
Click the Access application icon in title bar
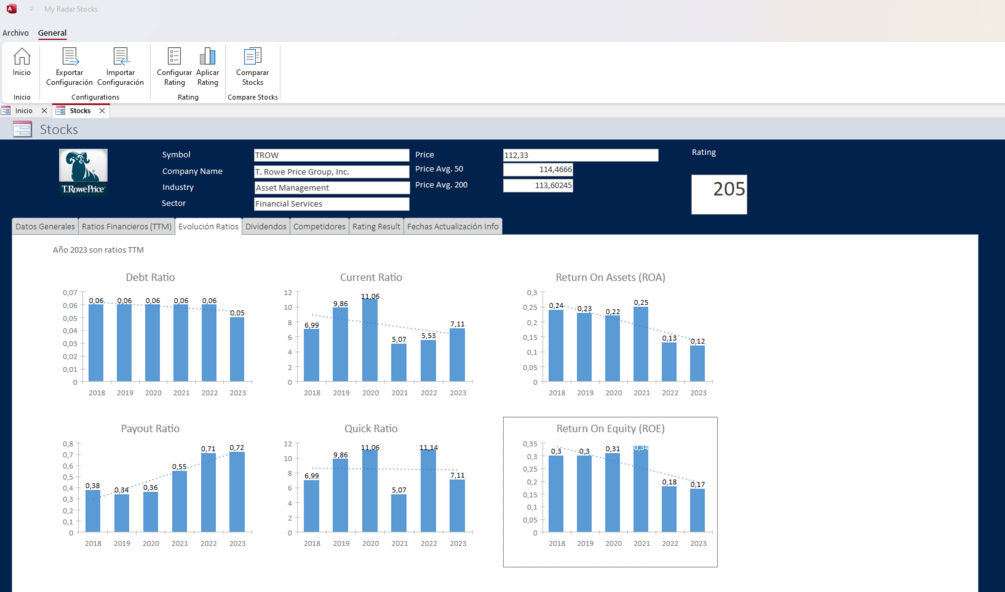[x=11, y=9]
